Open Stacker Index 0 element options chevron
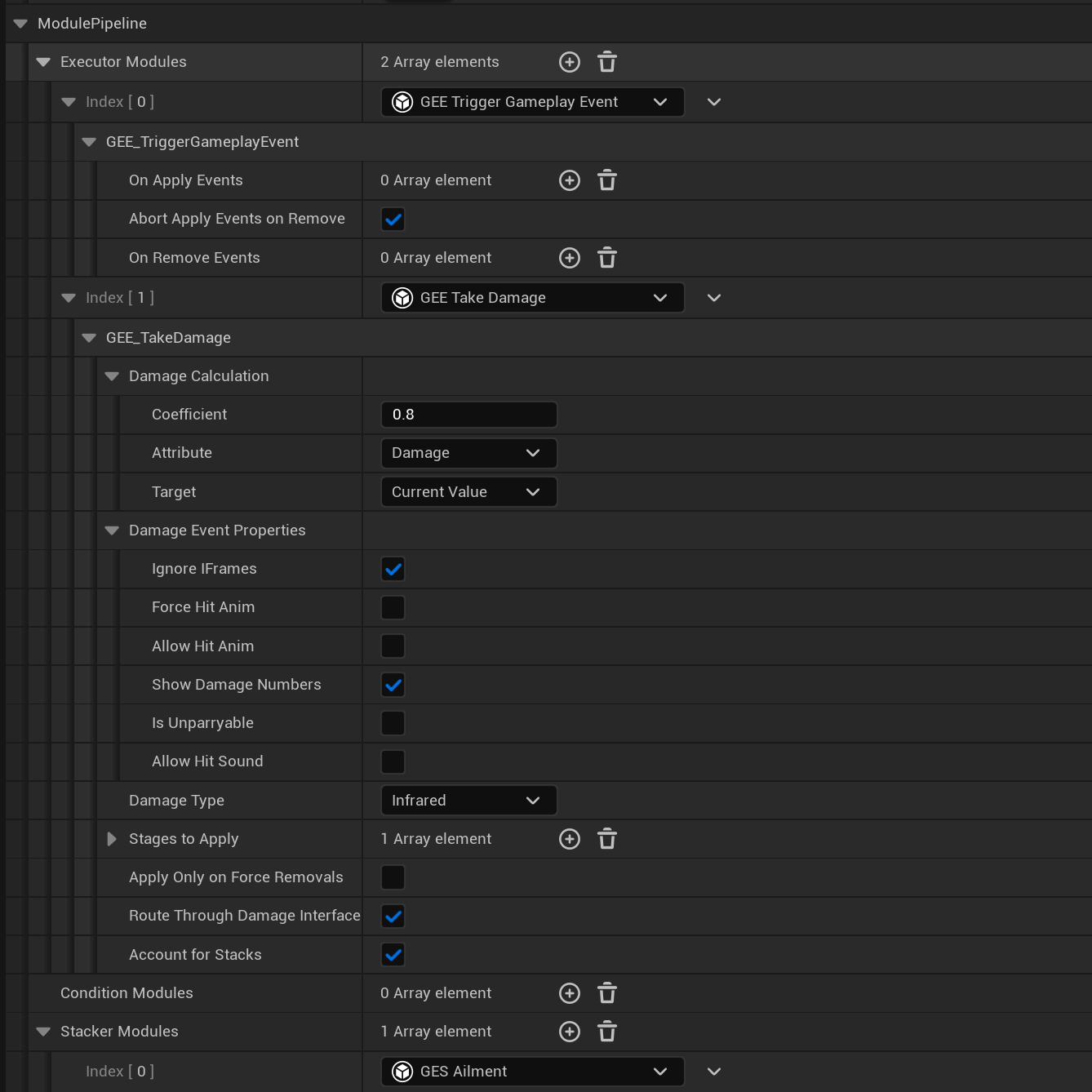Image resolution: width=1092 pixels, height=1092 pixels. [x=714, y=1072]
